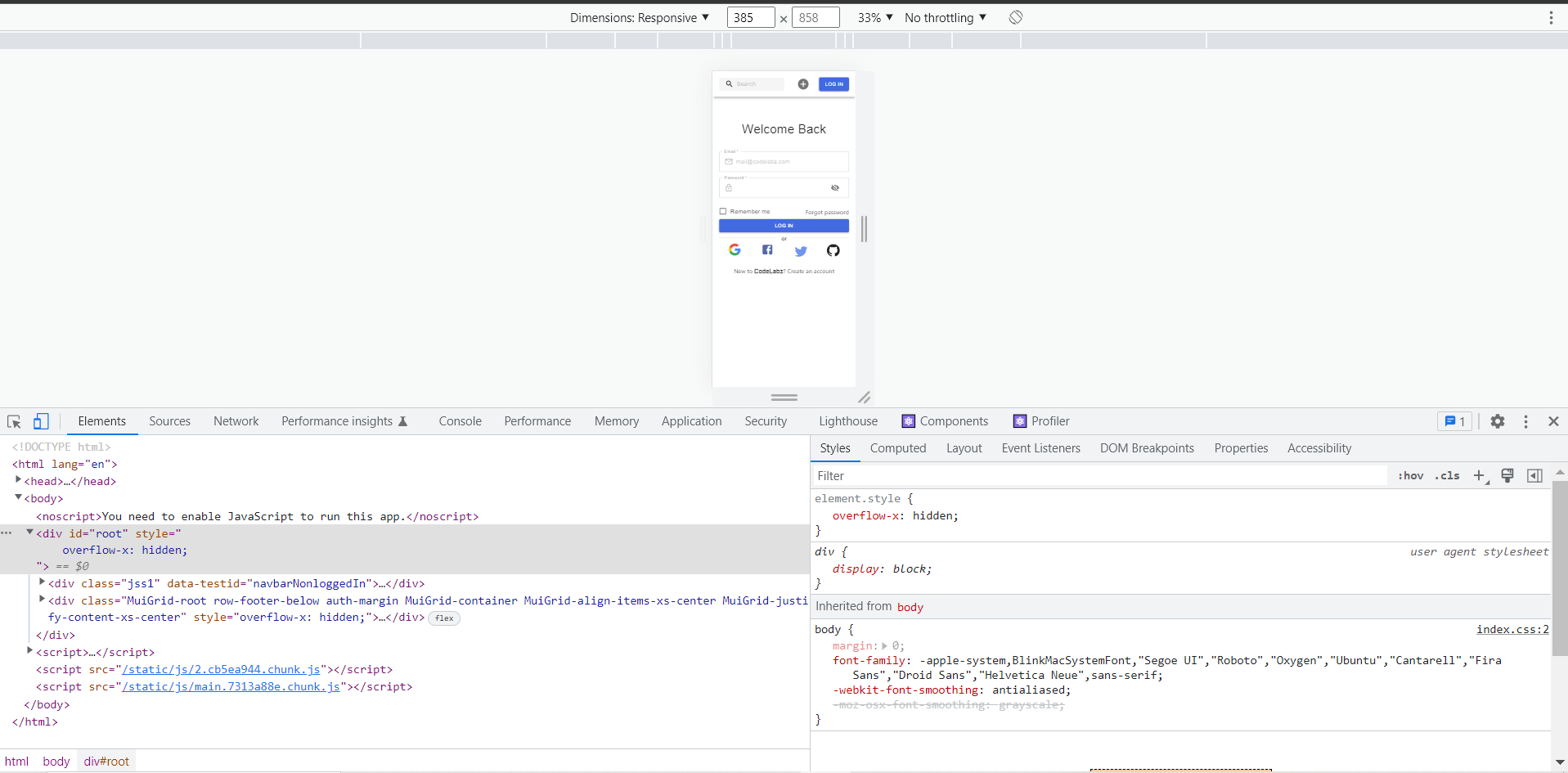
Task: Select the inspect element cursor tool
Action: coord(13,420)
